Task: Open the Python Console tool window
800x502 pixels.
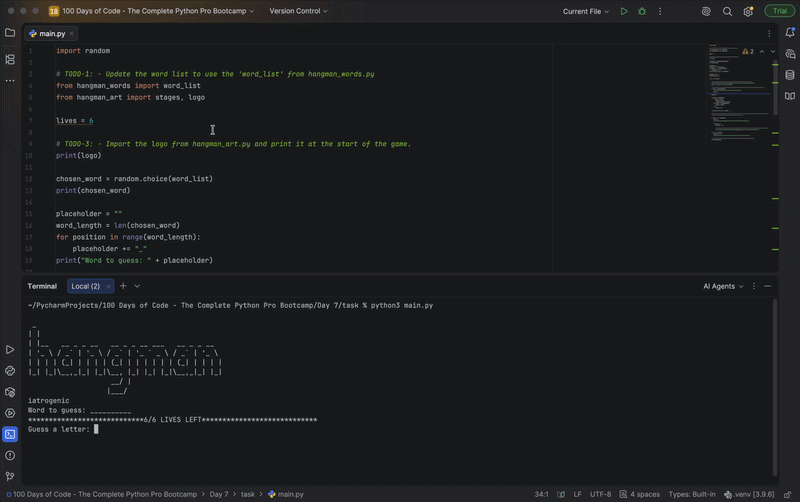Action: pos(10,371)
